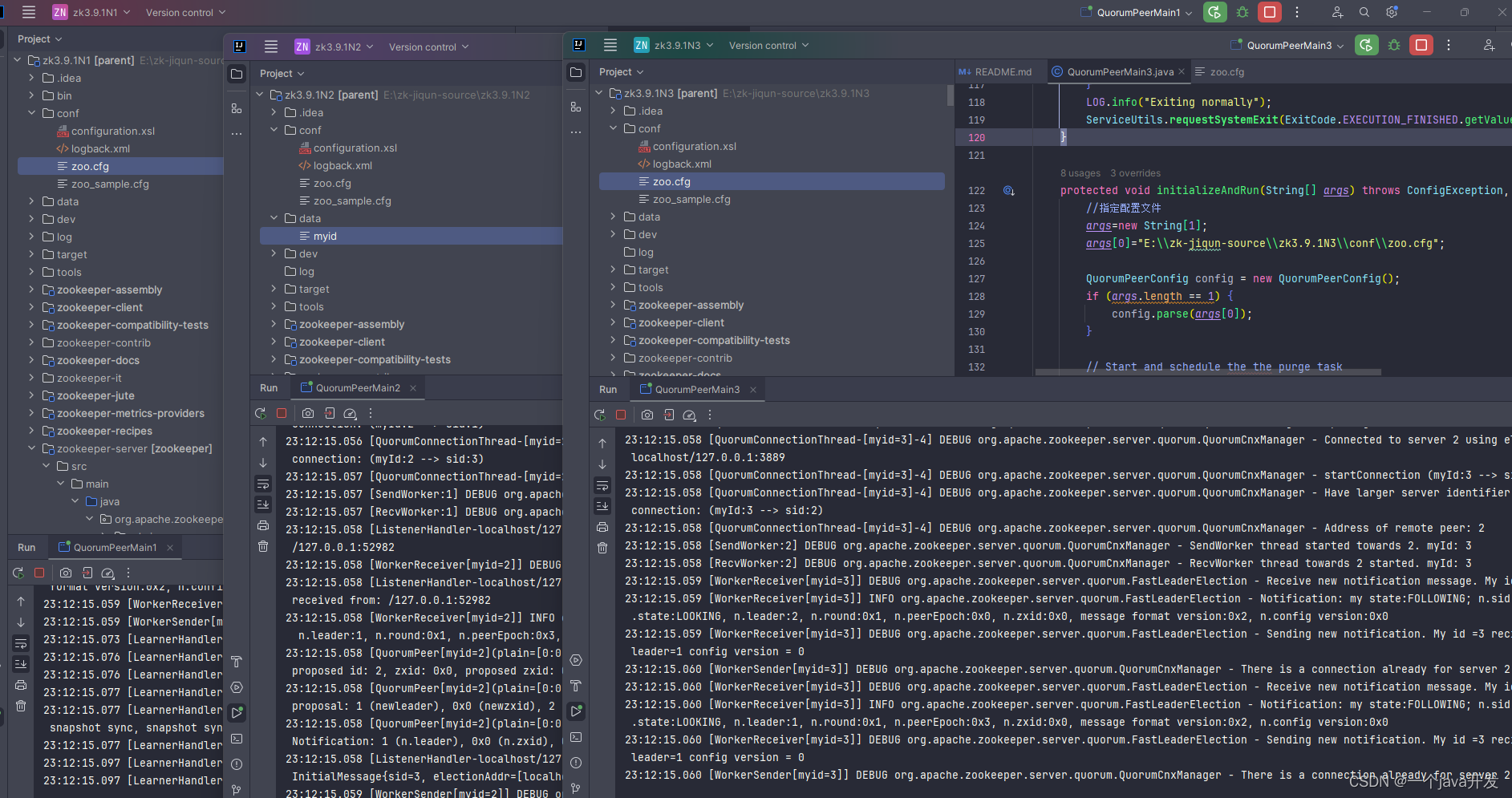
Task: Open Code With Me user icon in N1
Action: (x=1337, y=12)
